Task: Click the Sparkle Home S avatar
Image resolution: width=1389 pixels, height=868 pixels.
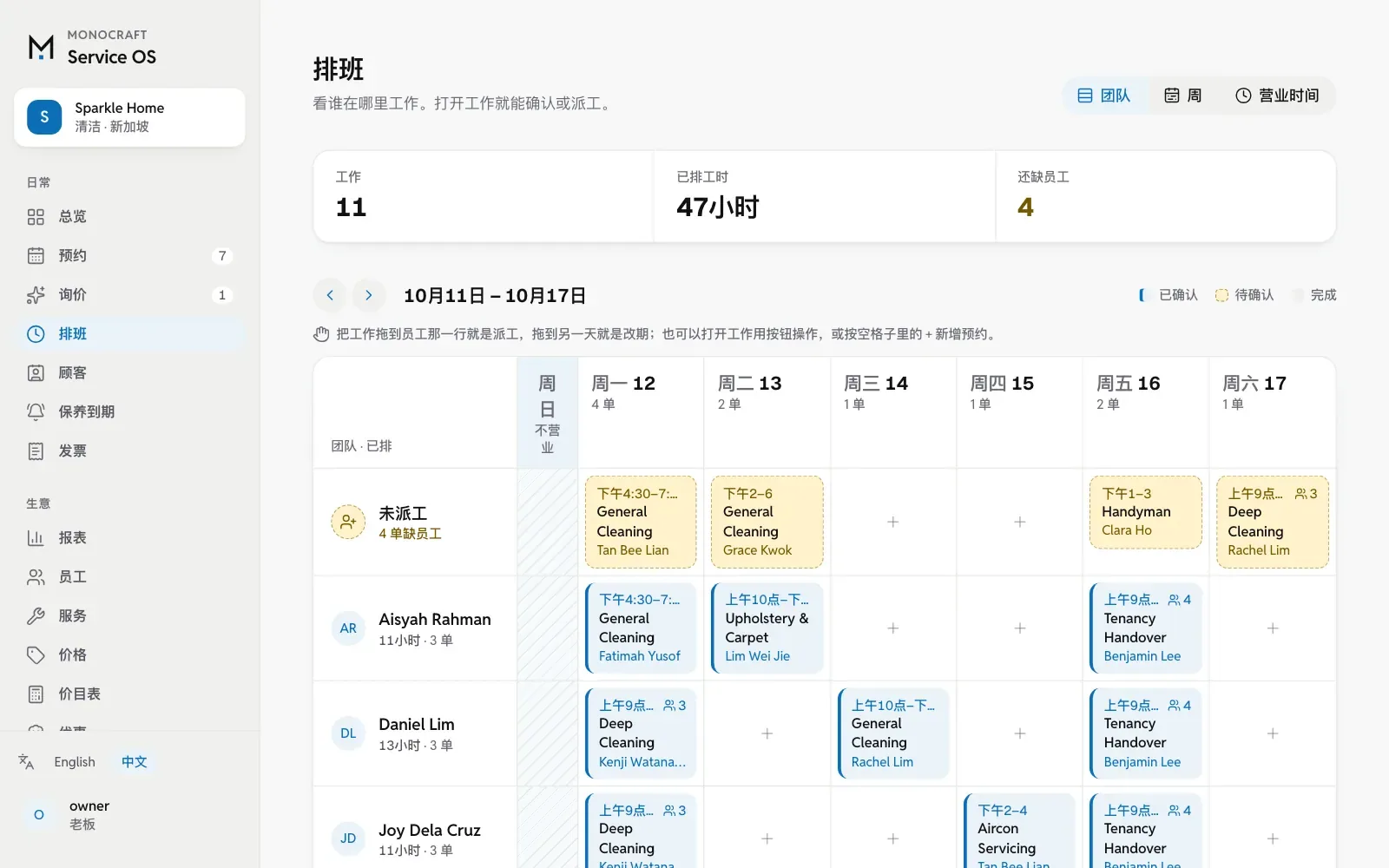Action: pyautogui.click(x=44, y=117)
